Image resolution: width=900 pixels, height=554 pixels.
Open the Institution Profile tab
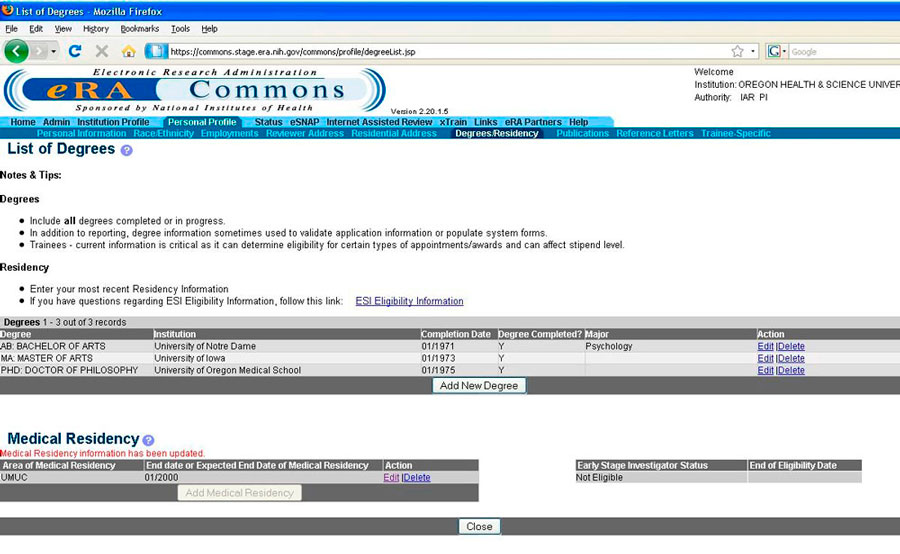pyautogui.click(x=113, y=122)
